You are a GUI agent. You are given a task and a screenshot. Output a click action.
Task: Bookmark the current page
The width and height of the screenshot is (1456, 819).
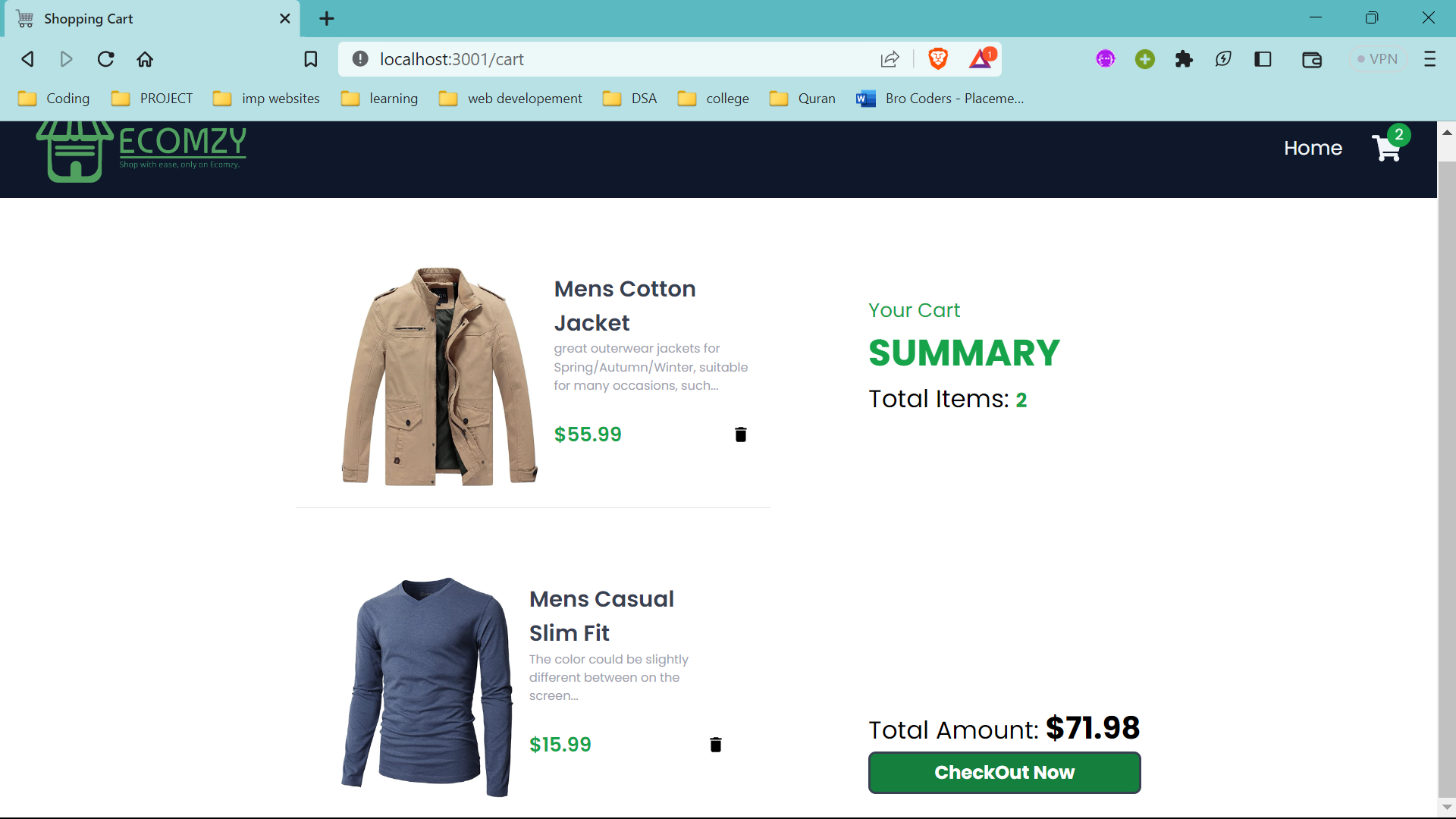coord(310,58)
